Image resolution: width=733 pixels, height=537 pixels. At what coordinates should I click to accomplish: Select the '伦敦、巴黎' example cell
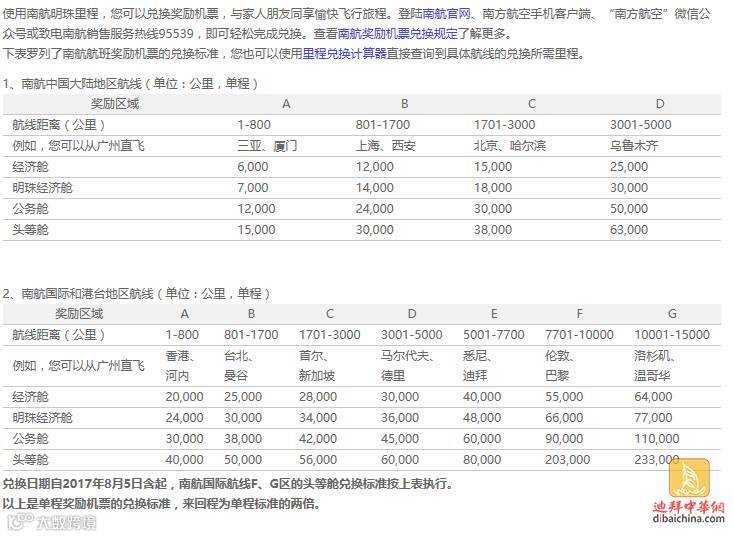pos(560,366)
